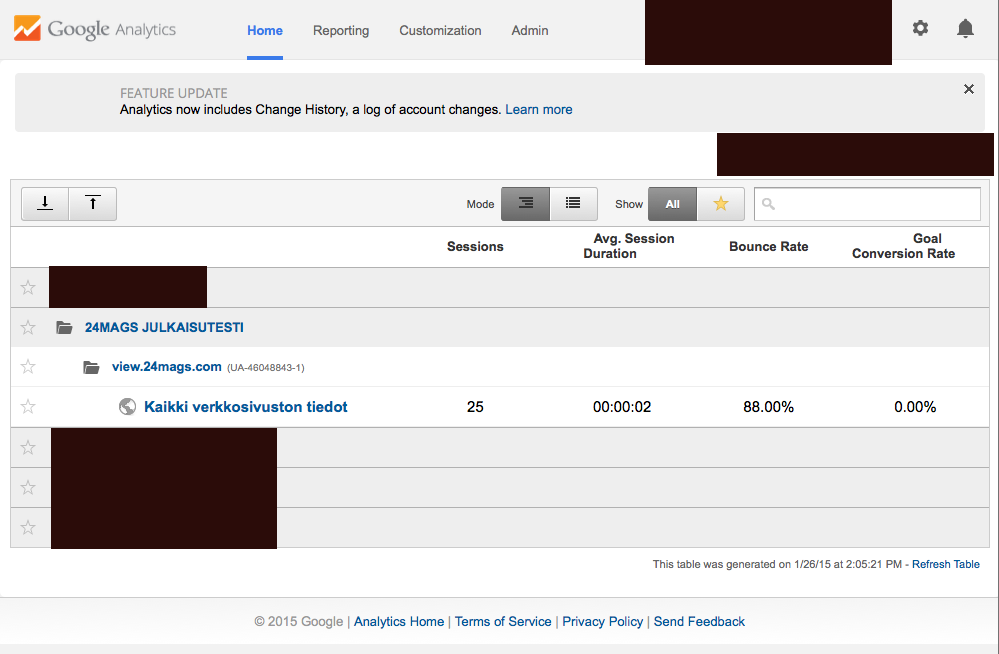Open the Kaikki verkkosivuston tiedot view
This screenshot has width=999, height=654.
[246, 407]
